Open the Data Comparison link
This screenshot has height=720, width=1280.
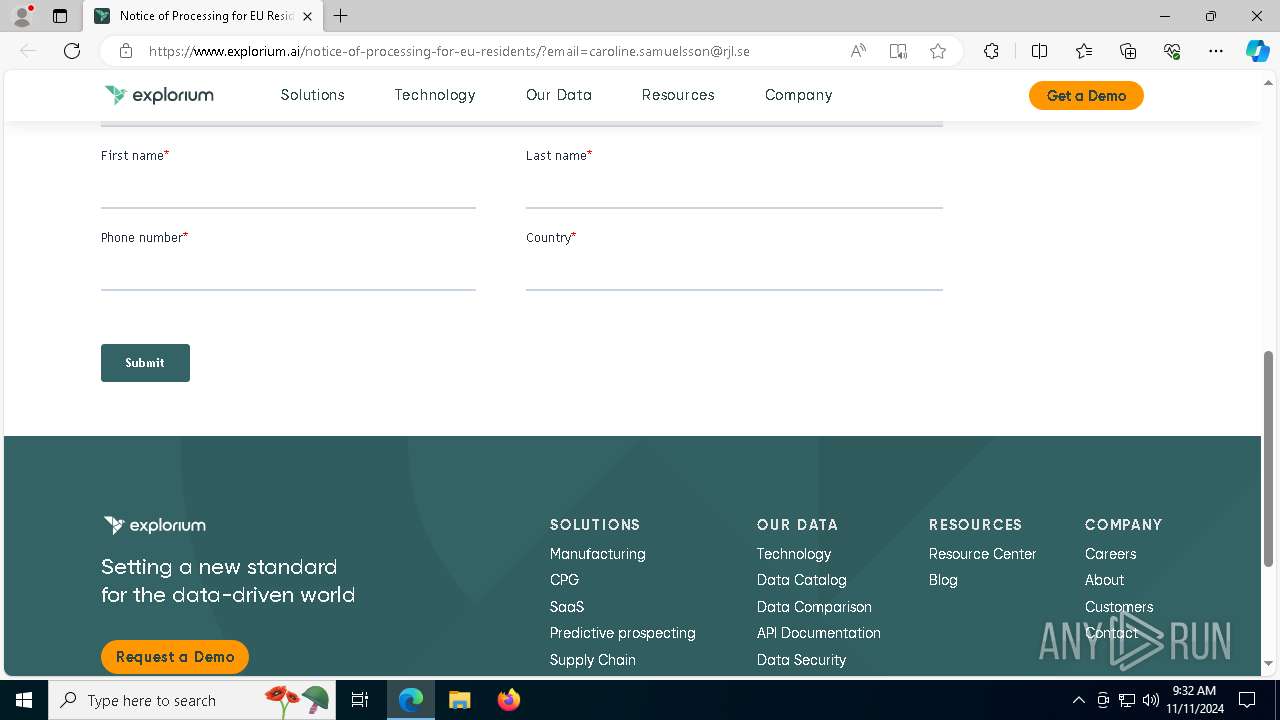click(x=814, y=607)
